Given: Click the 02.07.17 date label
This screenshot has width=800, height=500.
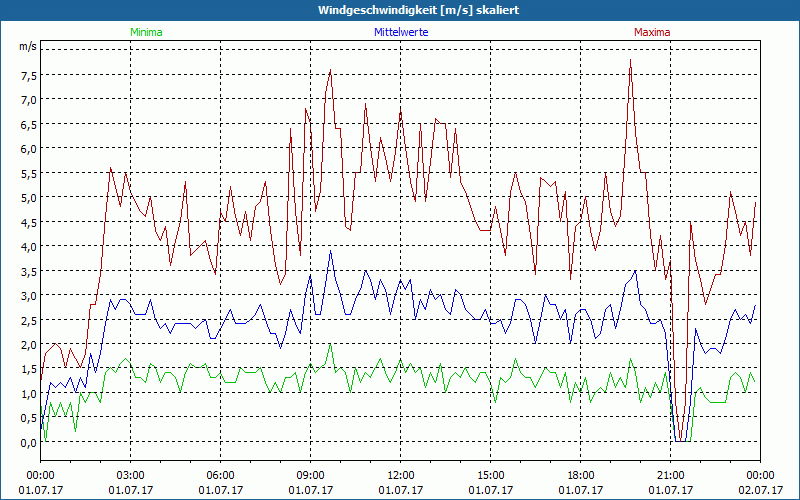Looking at the screenshot, I should tap(759, 490).
